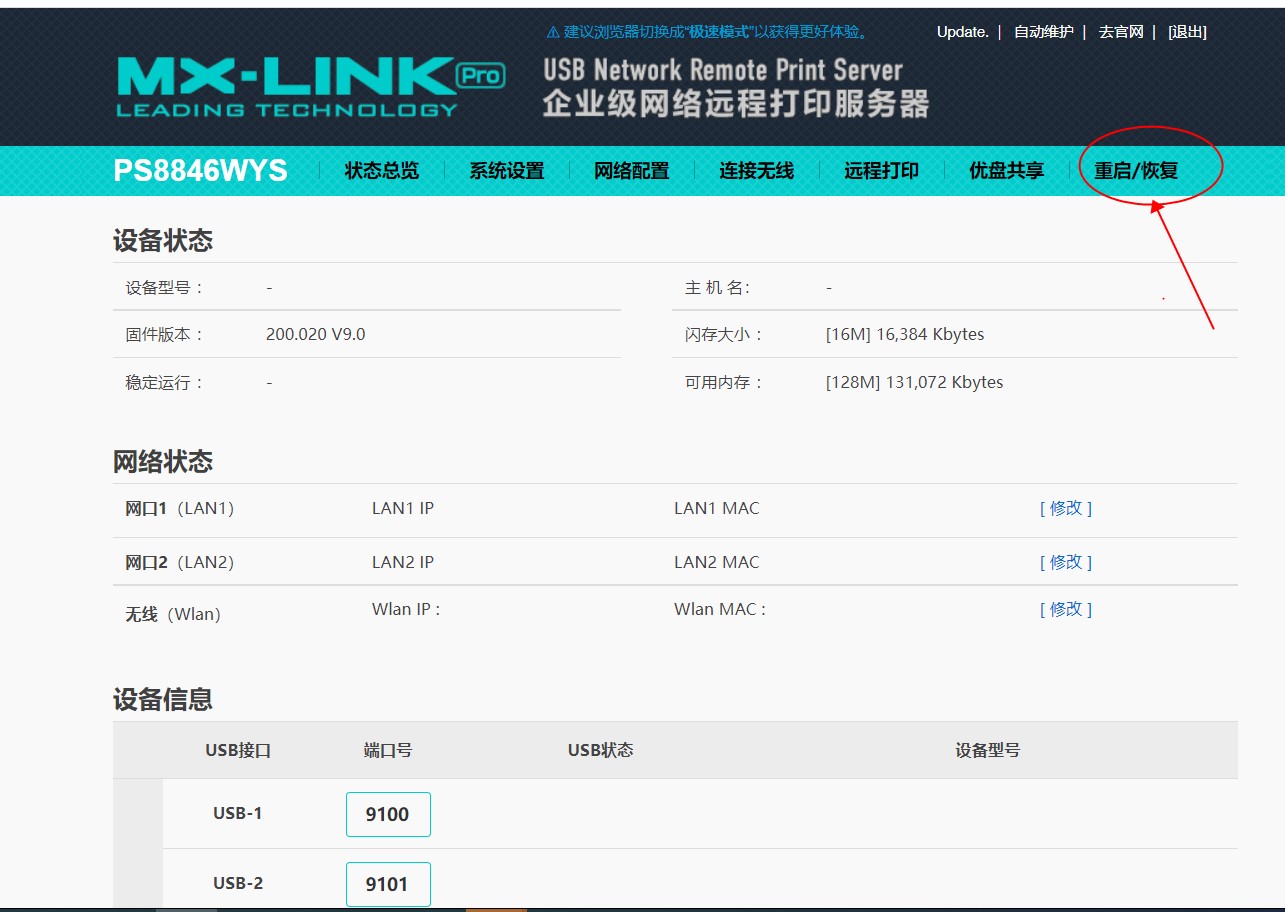
Task: Open 修改 for LAN2 network settings
Action: tap(1066, 561)
